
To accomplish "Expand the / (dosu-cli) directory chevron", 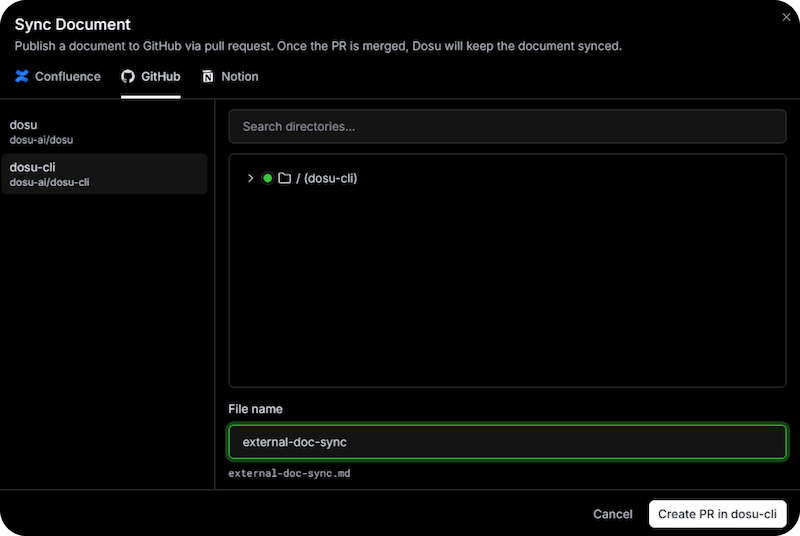I will 250,179.
